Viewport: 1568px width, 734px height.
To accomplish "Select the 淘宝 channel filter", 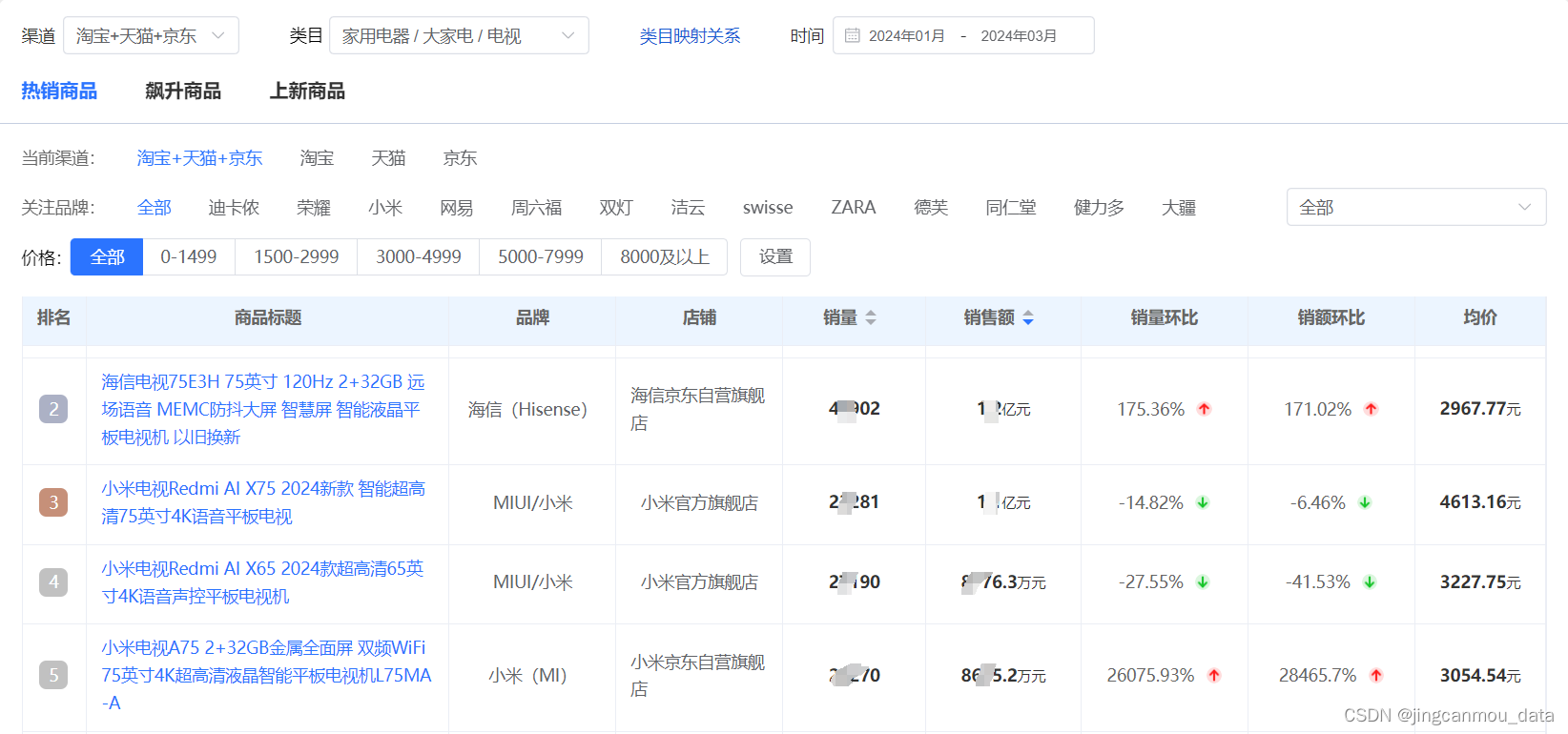I will [317, 158].
